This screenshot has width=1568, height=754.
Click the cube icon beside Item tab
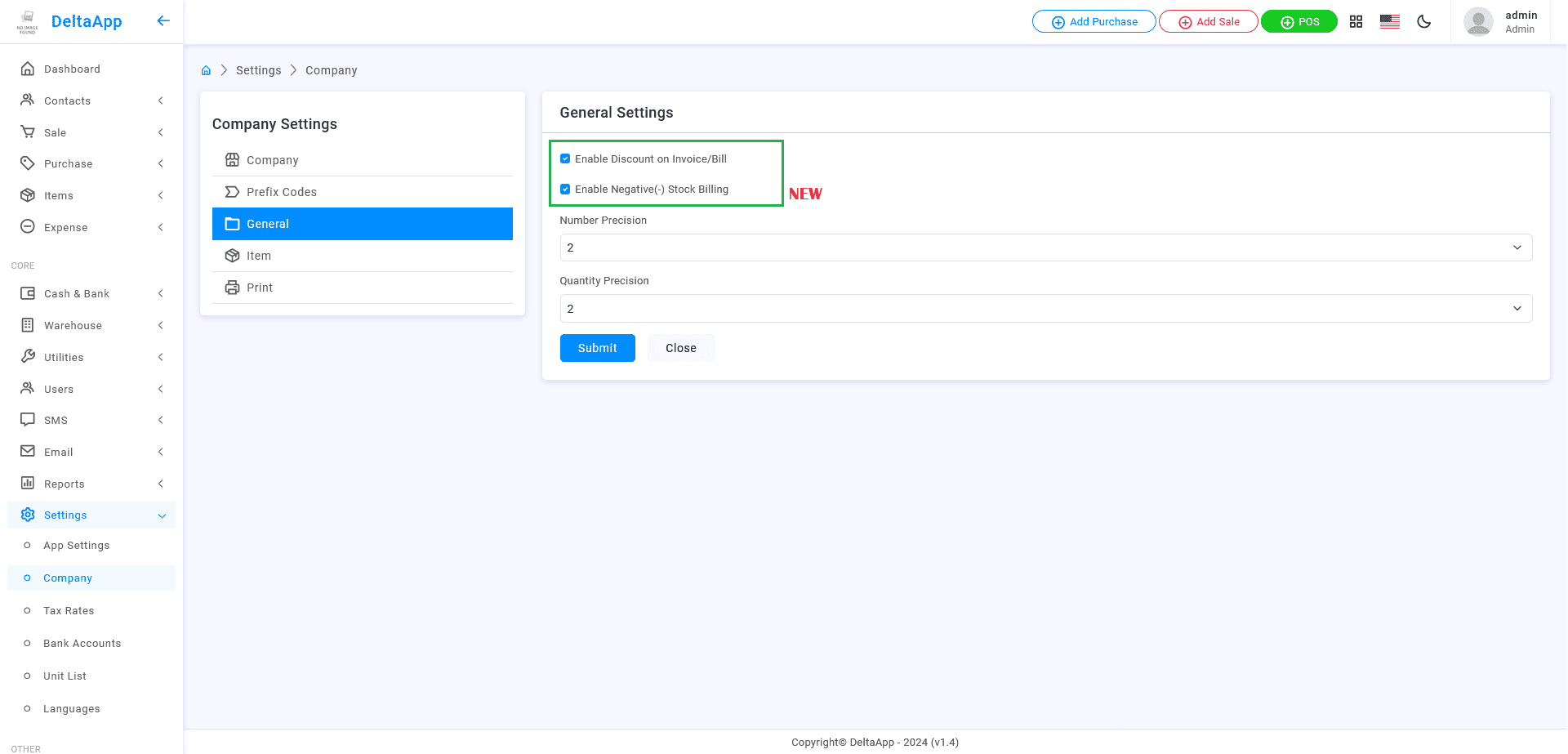point(232,256)
